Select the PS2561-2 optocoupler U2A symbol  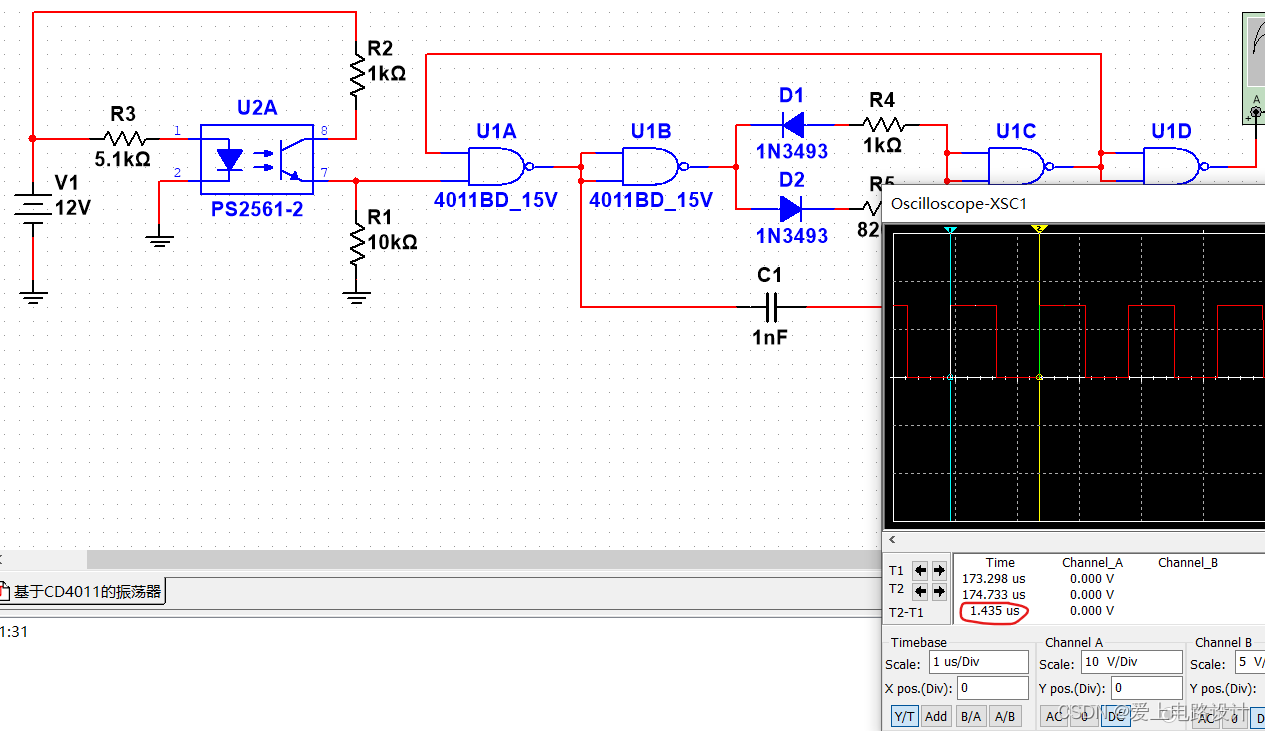257,158
